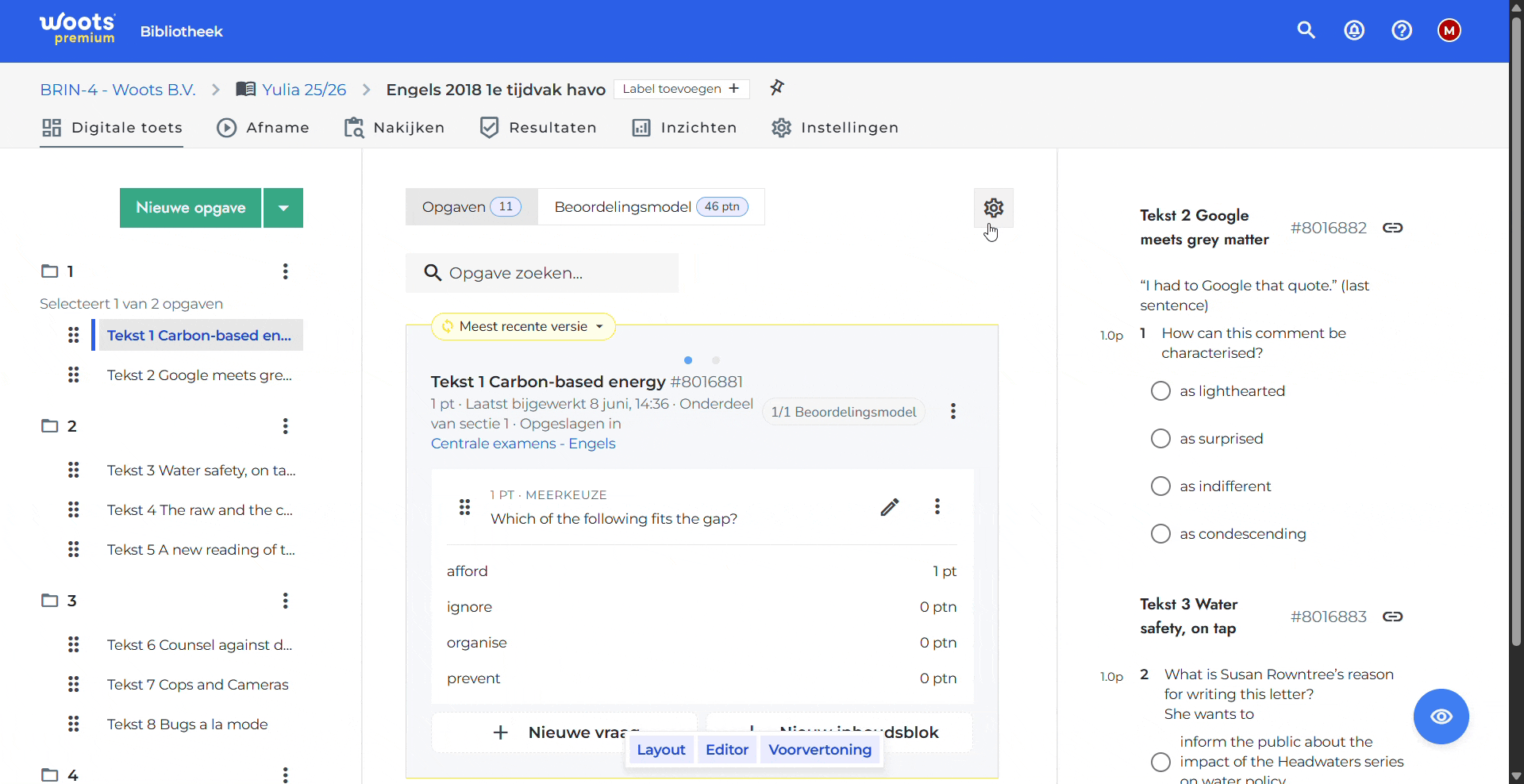1524x784 pixels.
Task: Pin this test with the pin icon
Action: click(777, 87)
